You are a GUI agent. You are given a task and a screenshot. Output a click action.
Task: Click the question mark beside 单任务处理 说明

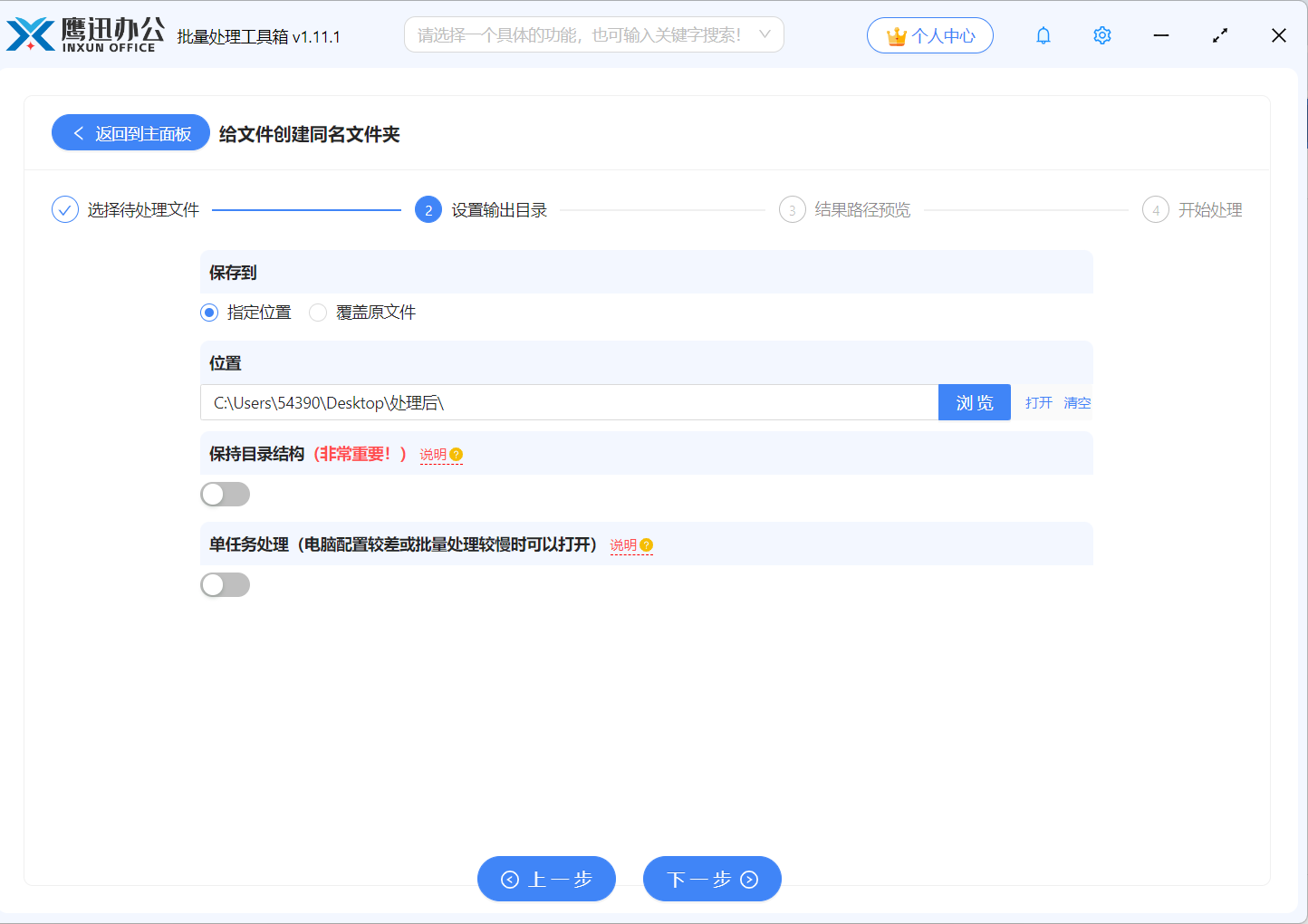pyautogui.click(x=646, y=545)
